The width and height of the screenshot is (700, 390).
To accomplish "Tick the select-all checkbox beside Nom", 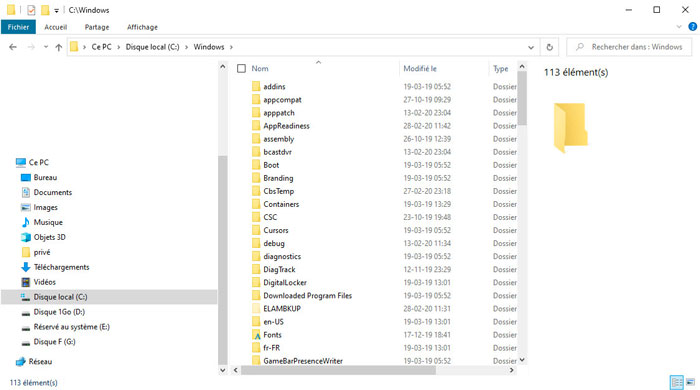I will coord(242,68).
